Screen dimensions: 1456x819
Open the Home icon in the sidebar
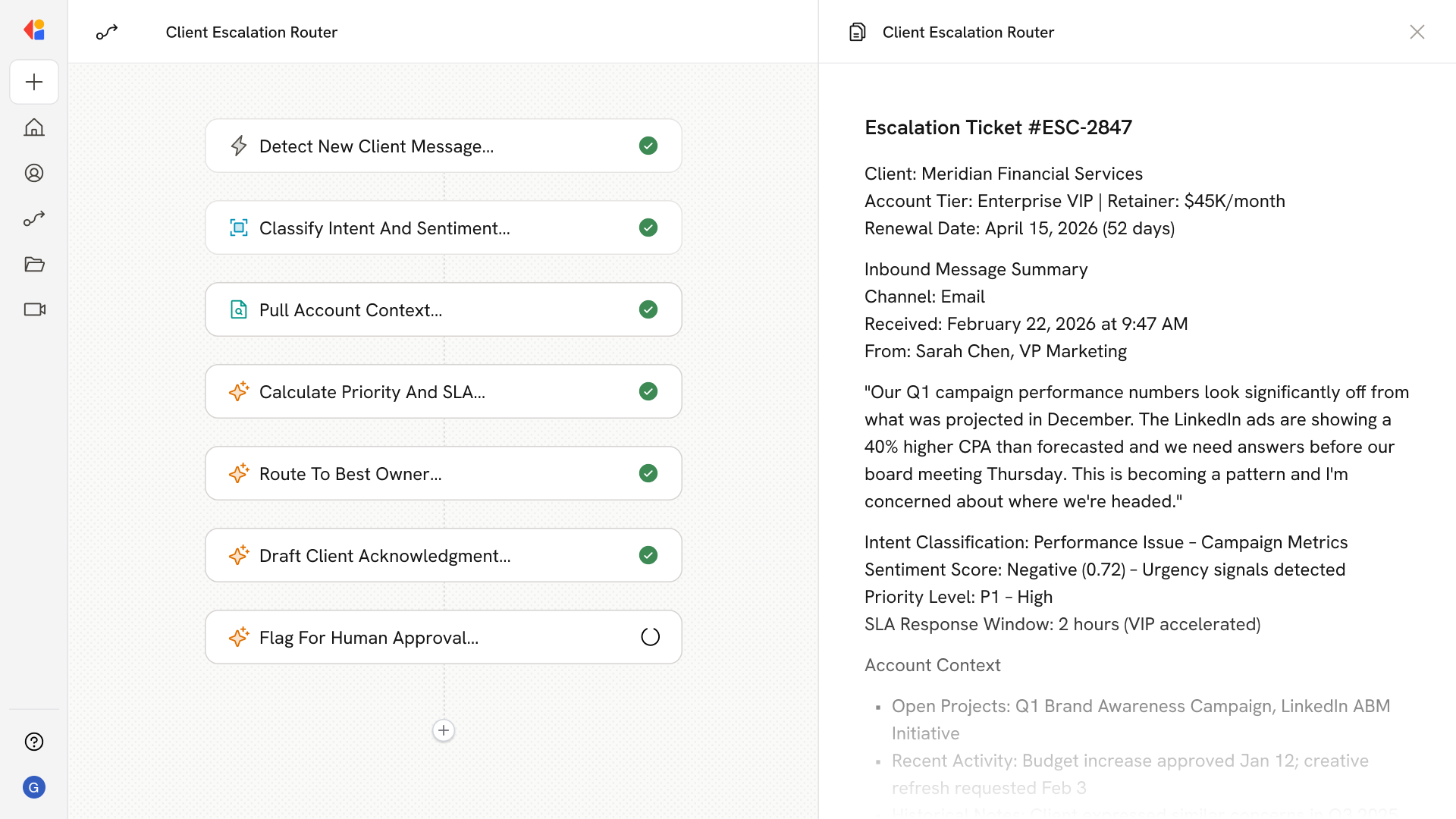coord(34,127)
